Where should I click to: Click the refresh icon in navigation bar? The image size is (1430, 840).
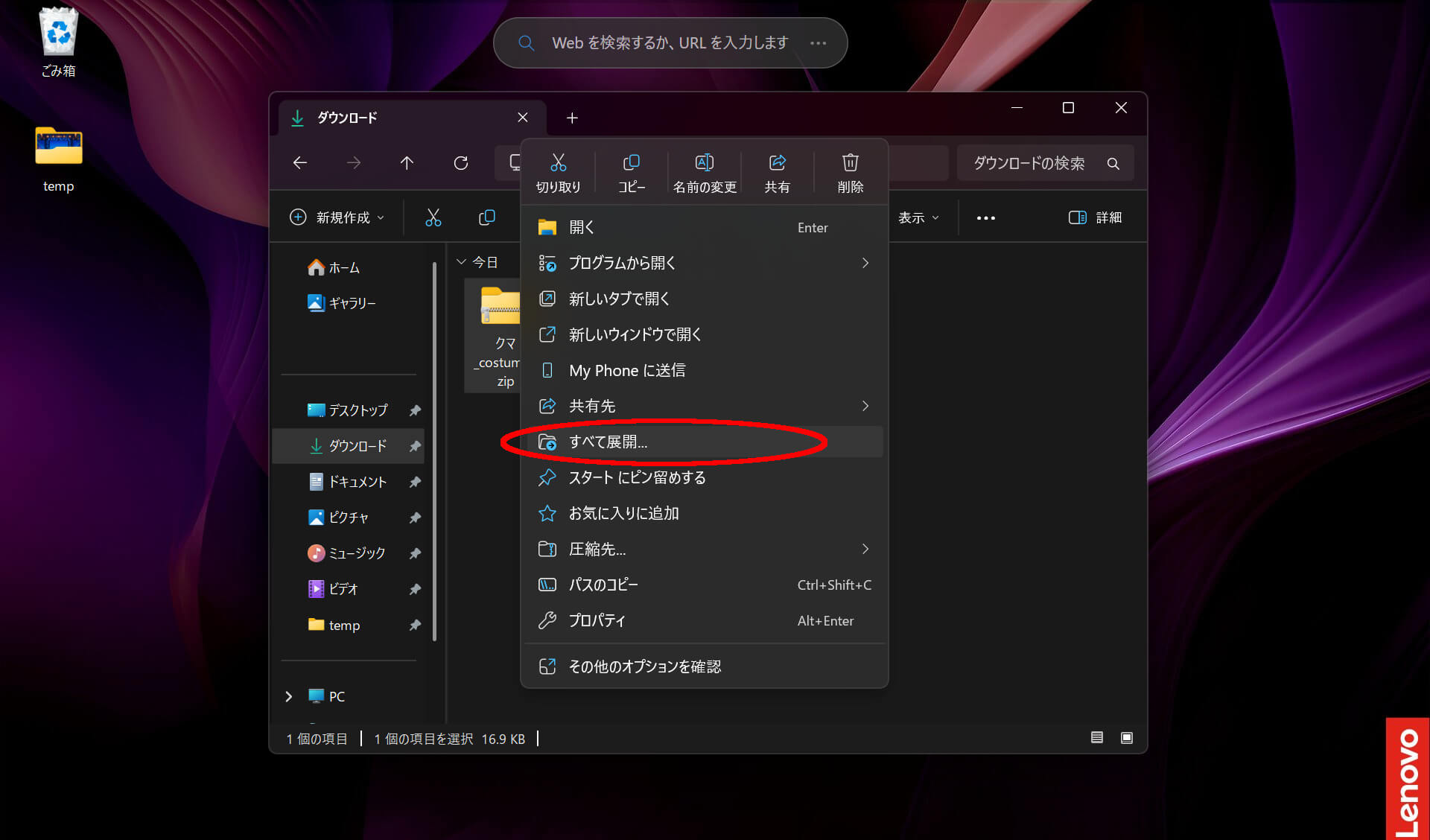pos(461,163)
